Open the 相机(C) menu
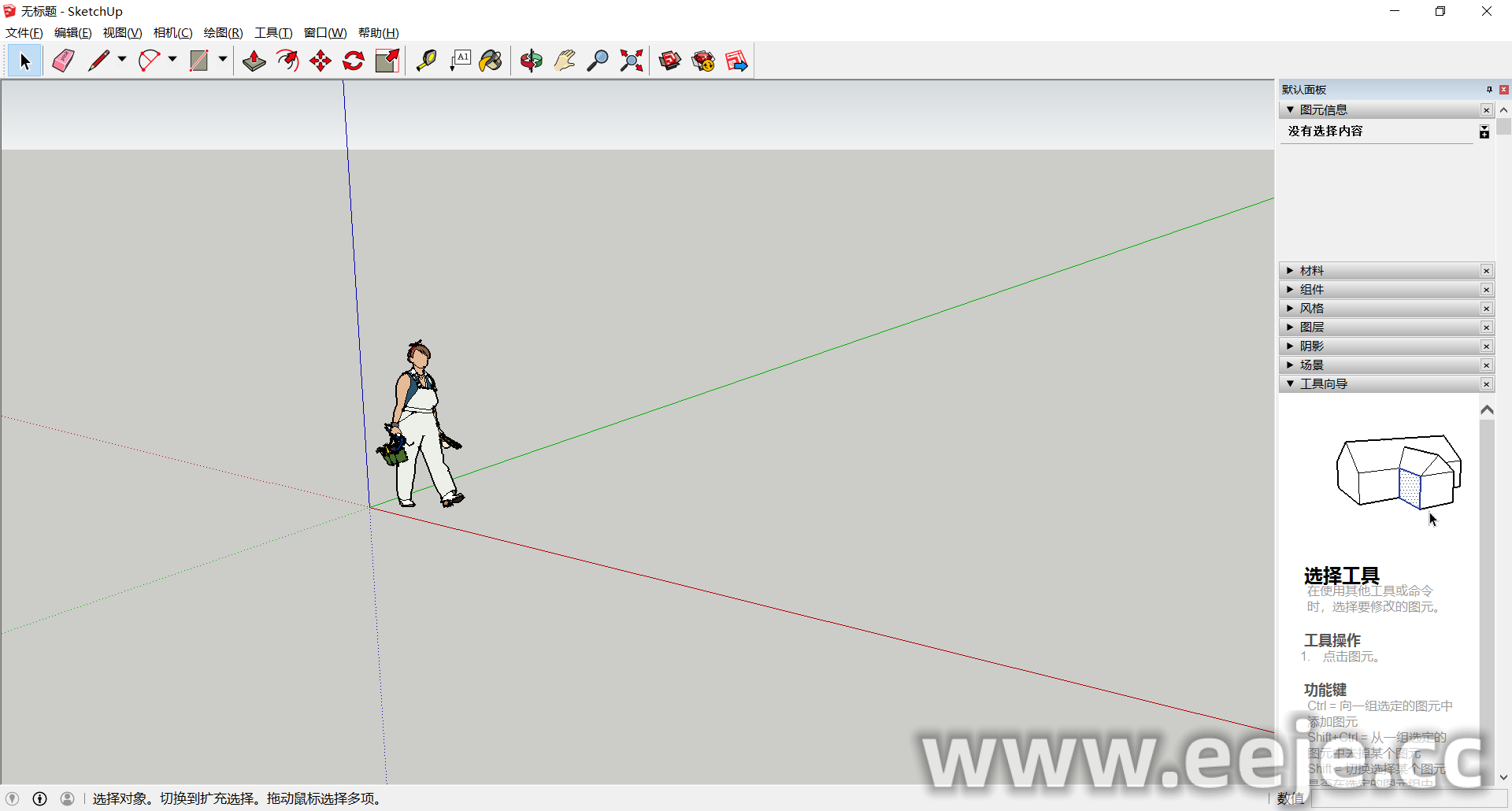 [172, 32]
